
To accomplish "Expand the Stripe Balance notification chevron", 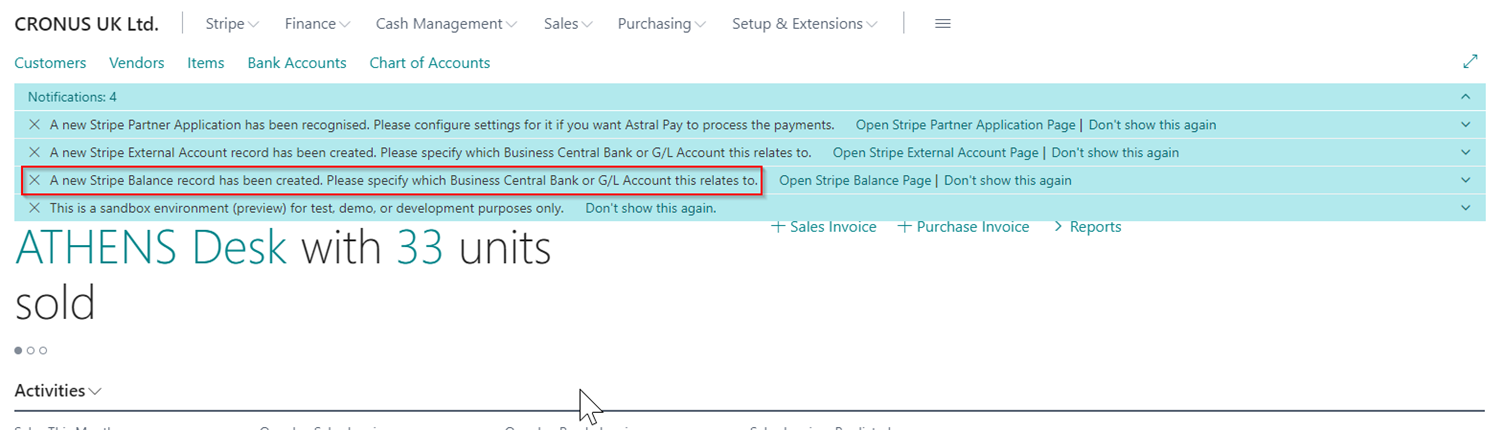I will point(1465,181).
